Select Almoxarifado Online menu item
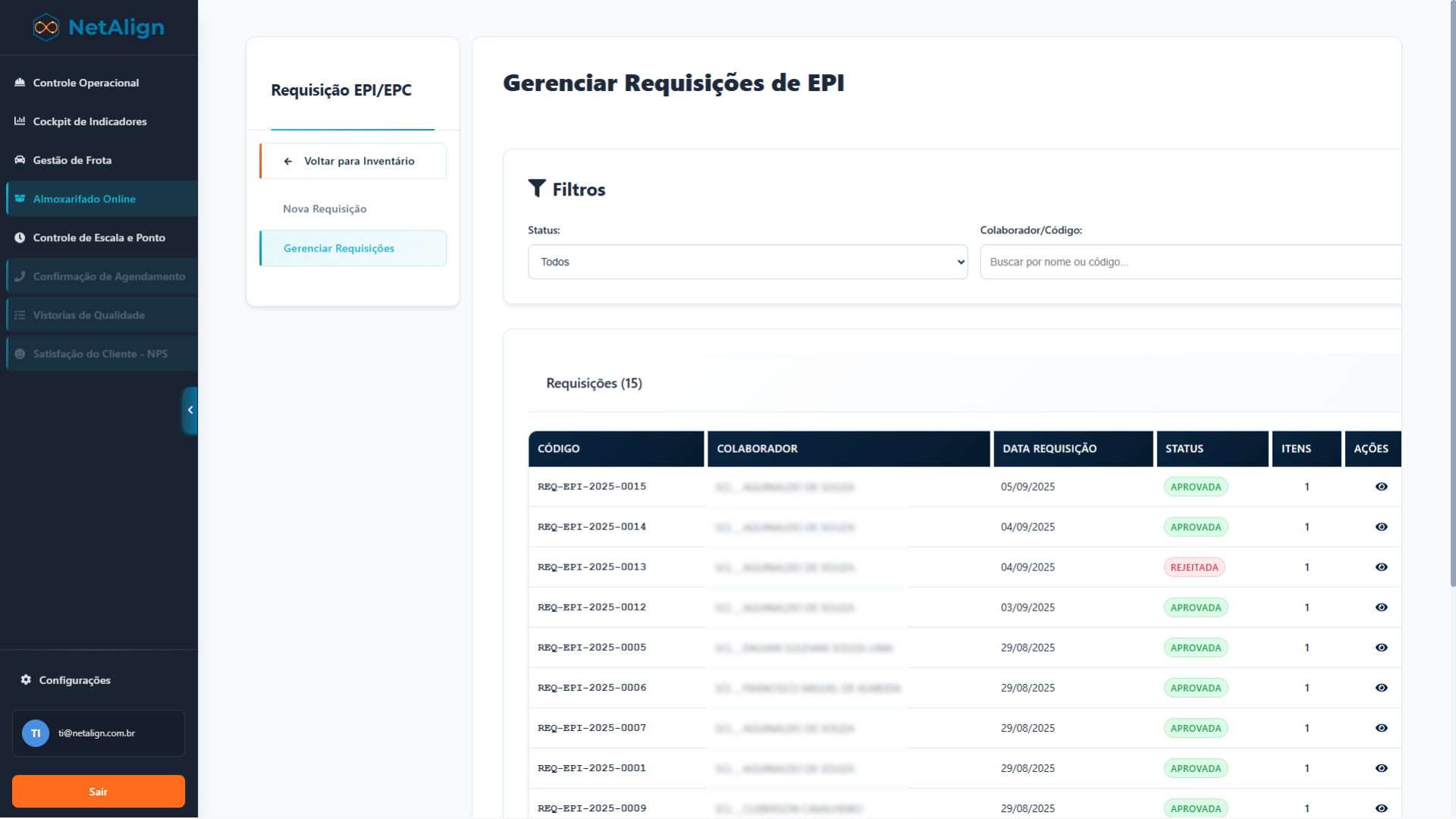The image size is (1456, 819). click(84, 199)
